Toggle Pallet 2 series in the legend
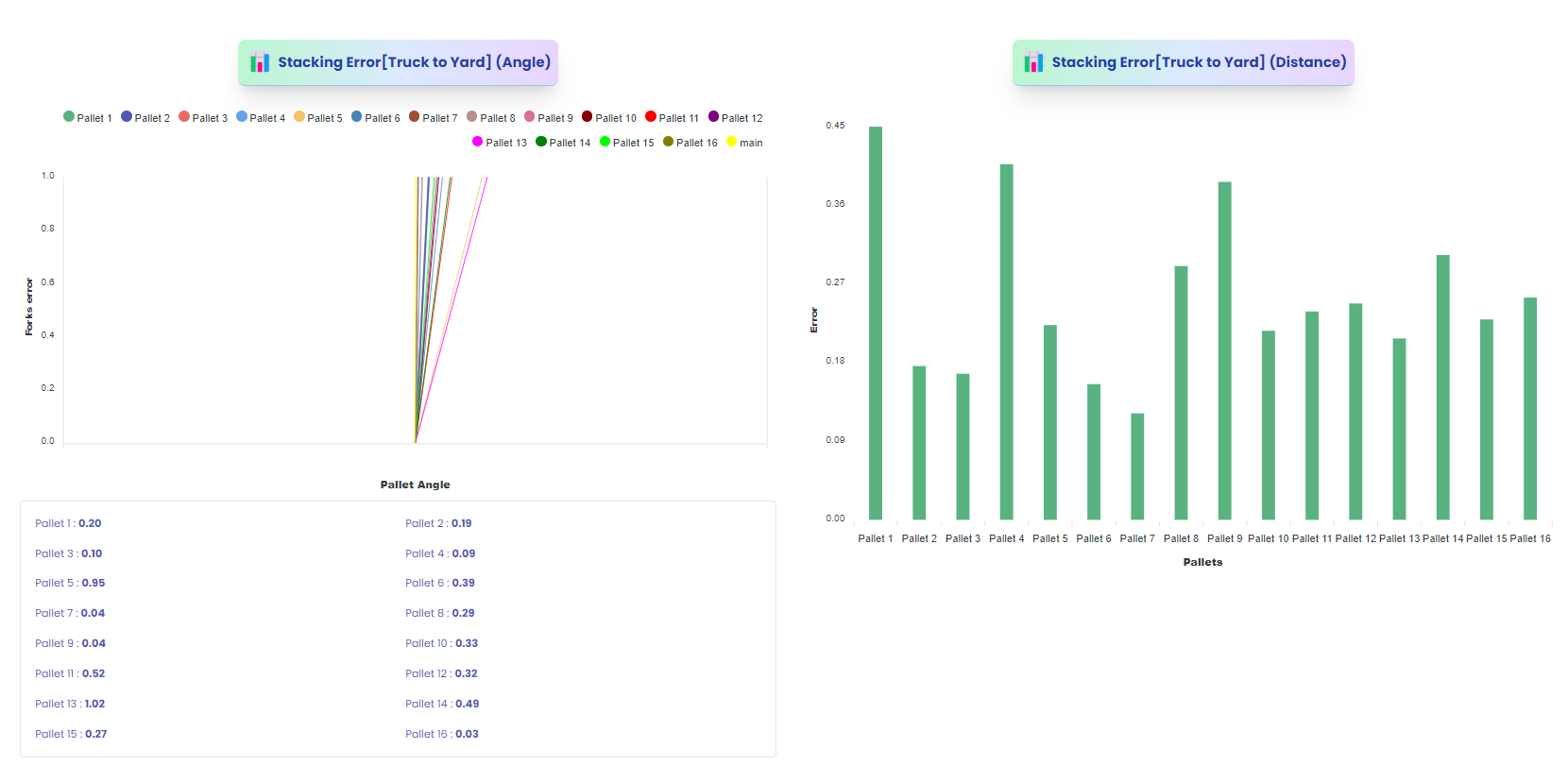 pyautogui.click(x=145, y=118)
